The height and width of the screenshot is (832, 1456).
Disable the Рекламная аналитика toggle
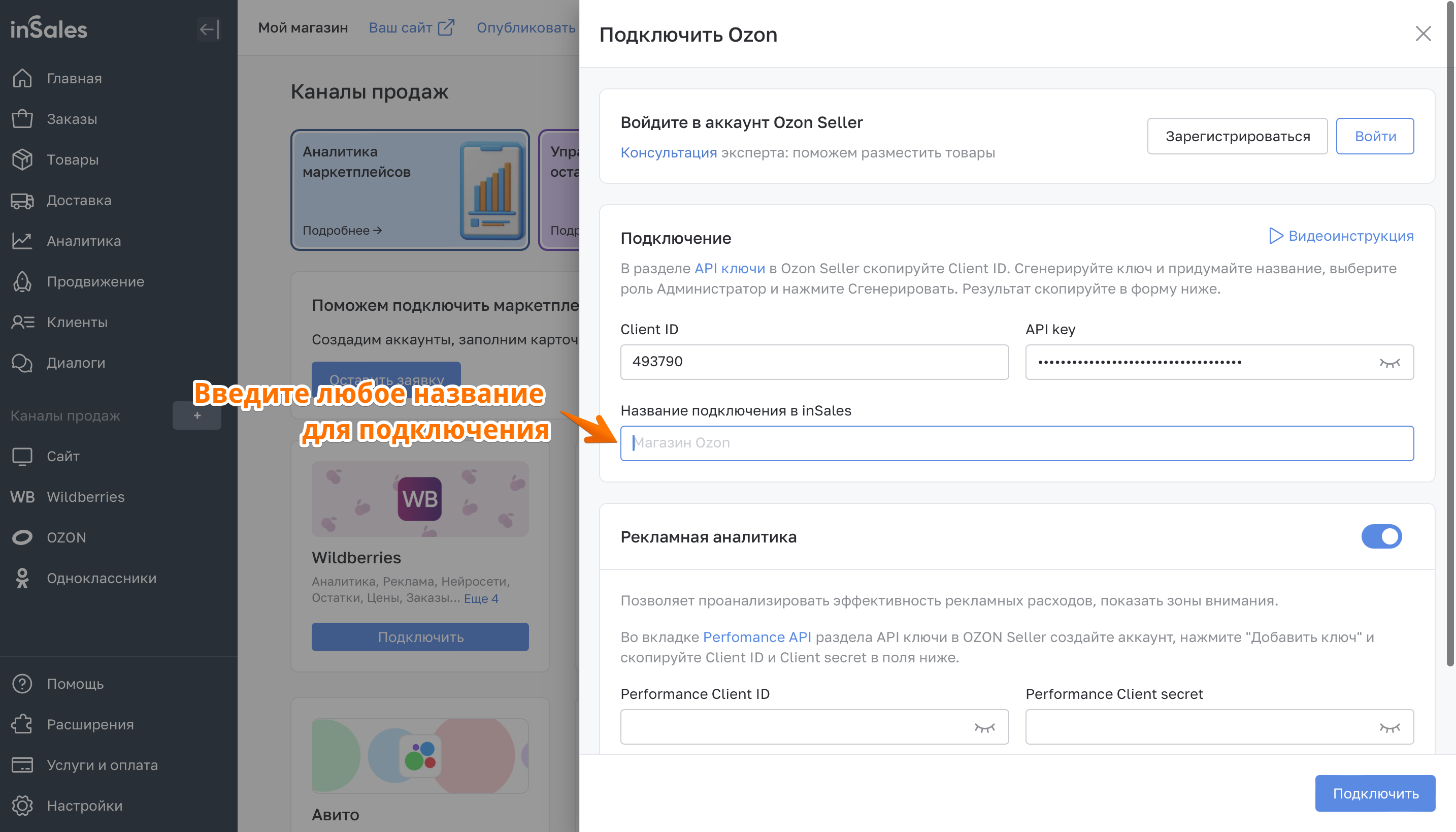pos(1381,536)
